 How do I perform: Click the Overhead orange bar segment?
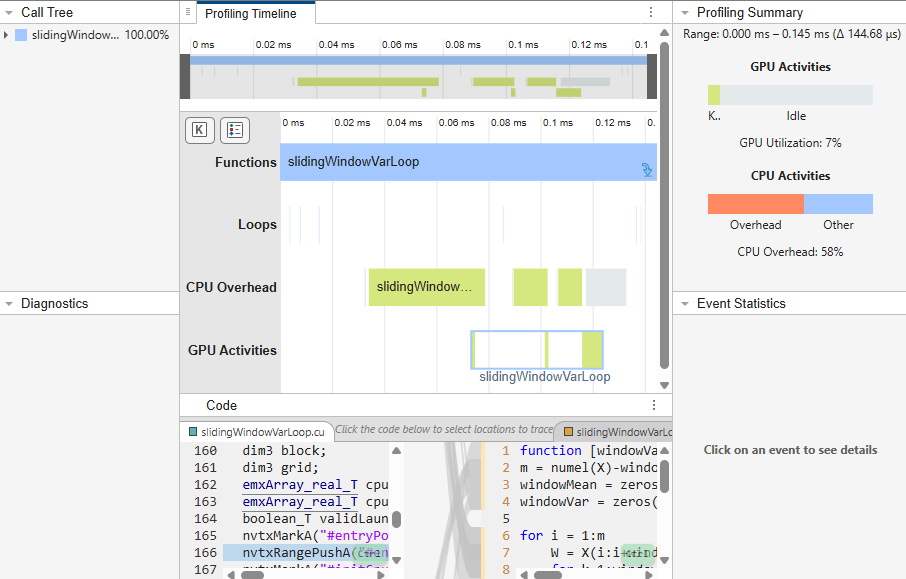[756, 204]
